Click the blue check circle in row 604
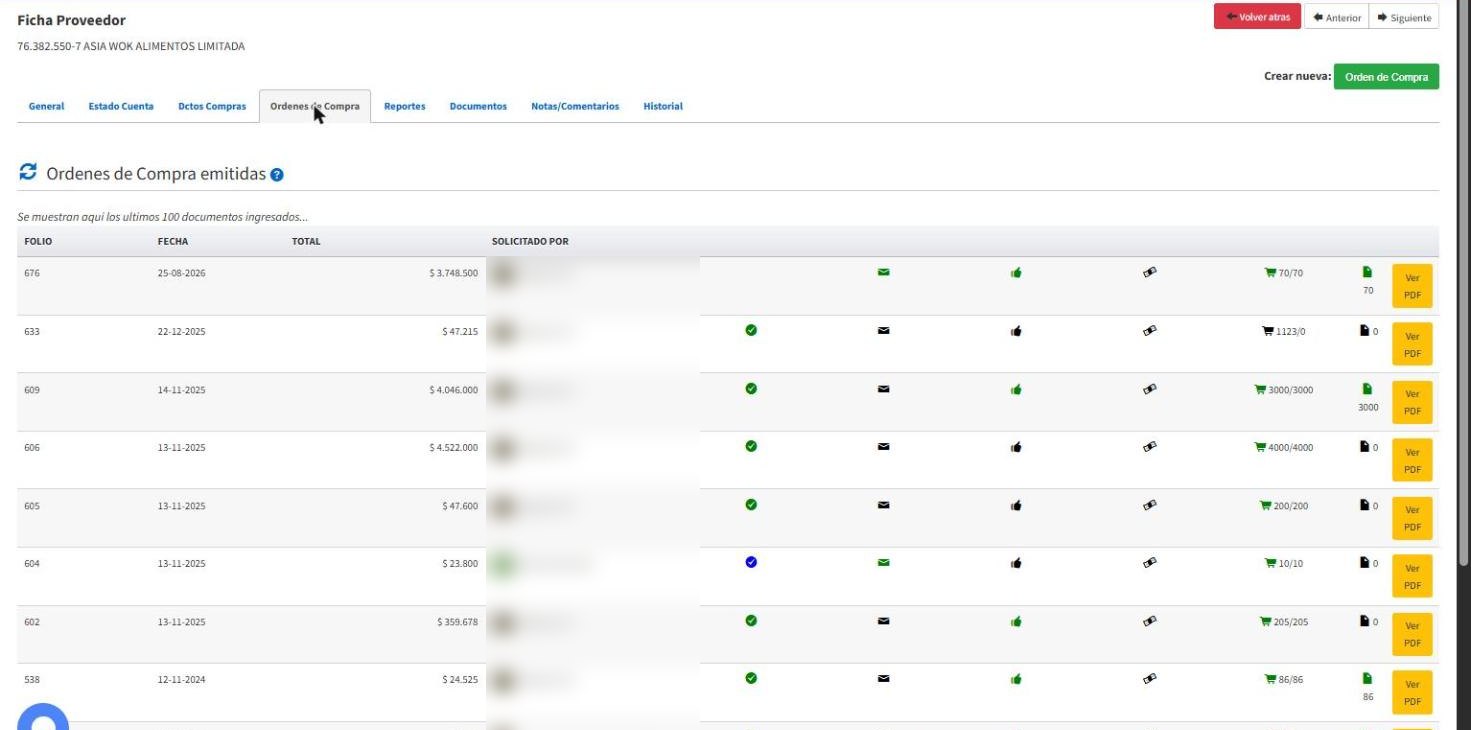This screenshot has height=730, width=1471. point(751,562)
